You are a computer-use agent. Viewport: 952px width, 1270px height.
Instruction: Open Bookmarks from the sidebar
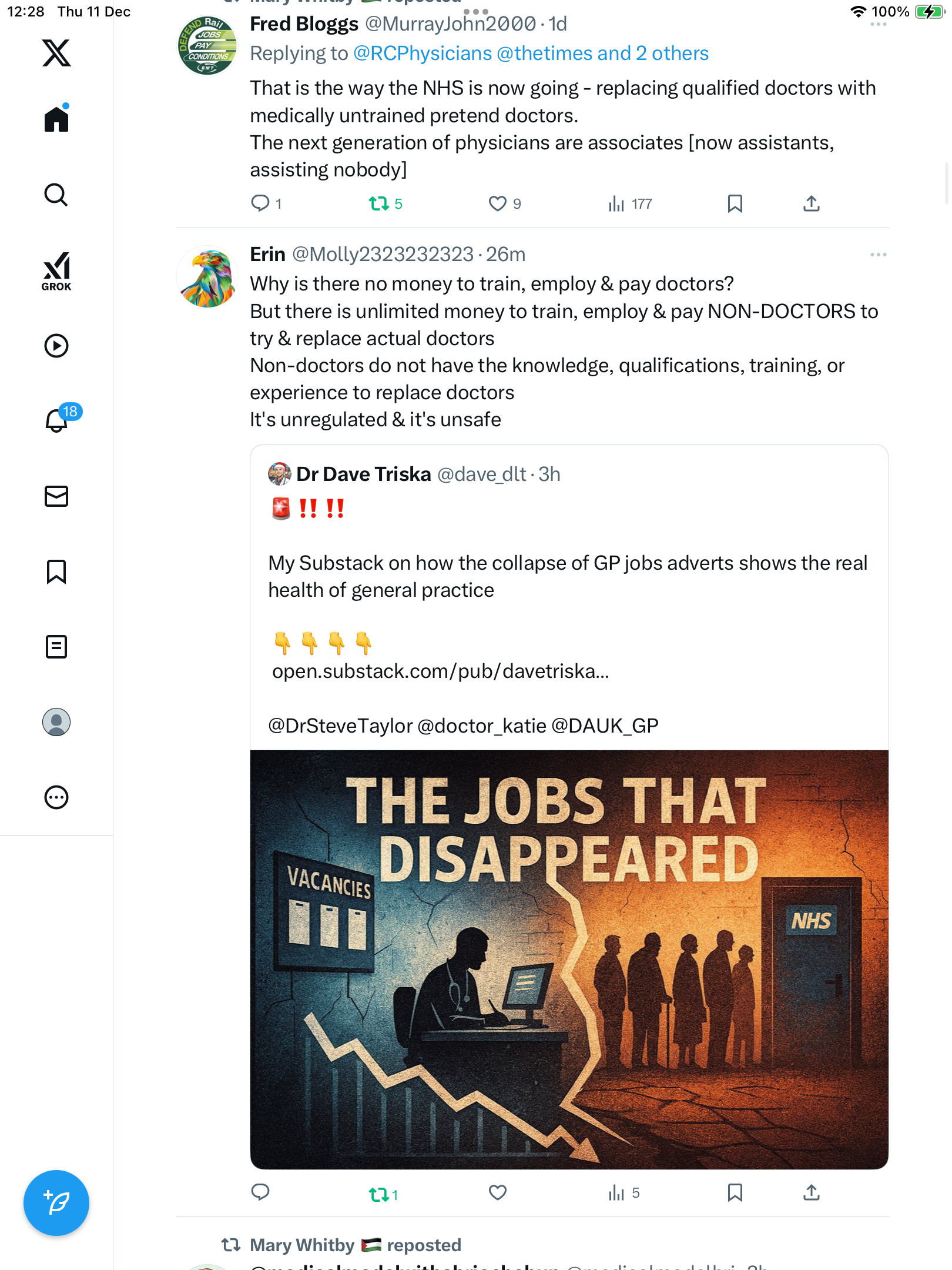56,571
